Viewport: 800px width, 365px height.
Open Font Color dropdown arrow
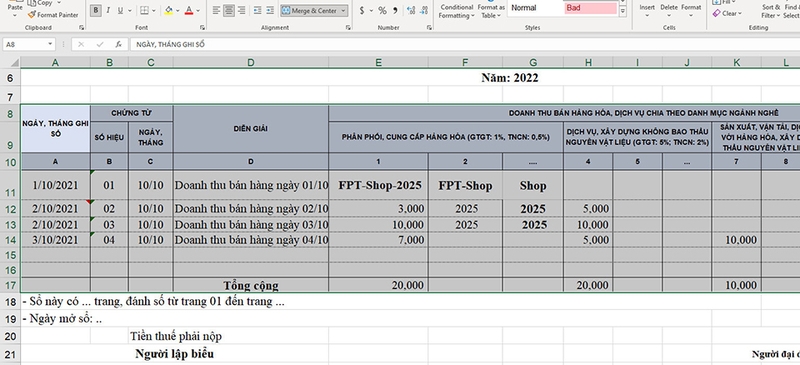[198, 10]
